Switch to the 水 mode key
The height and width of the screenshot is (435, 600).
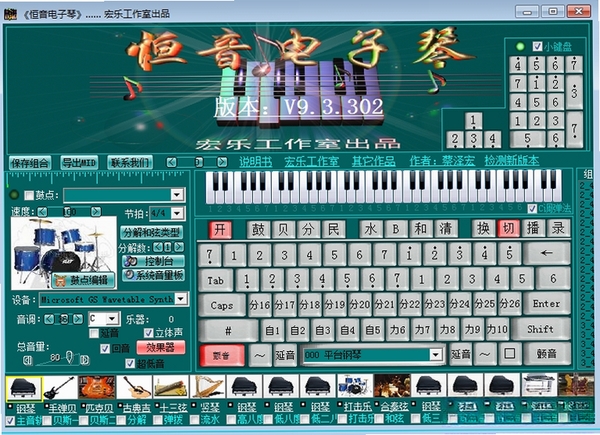[x=370, y=229]
